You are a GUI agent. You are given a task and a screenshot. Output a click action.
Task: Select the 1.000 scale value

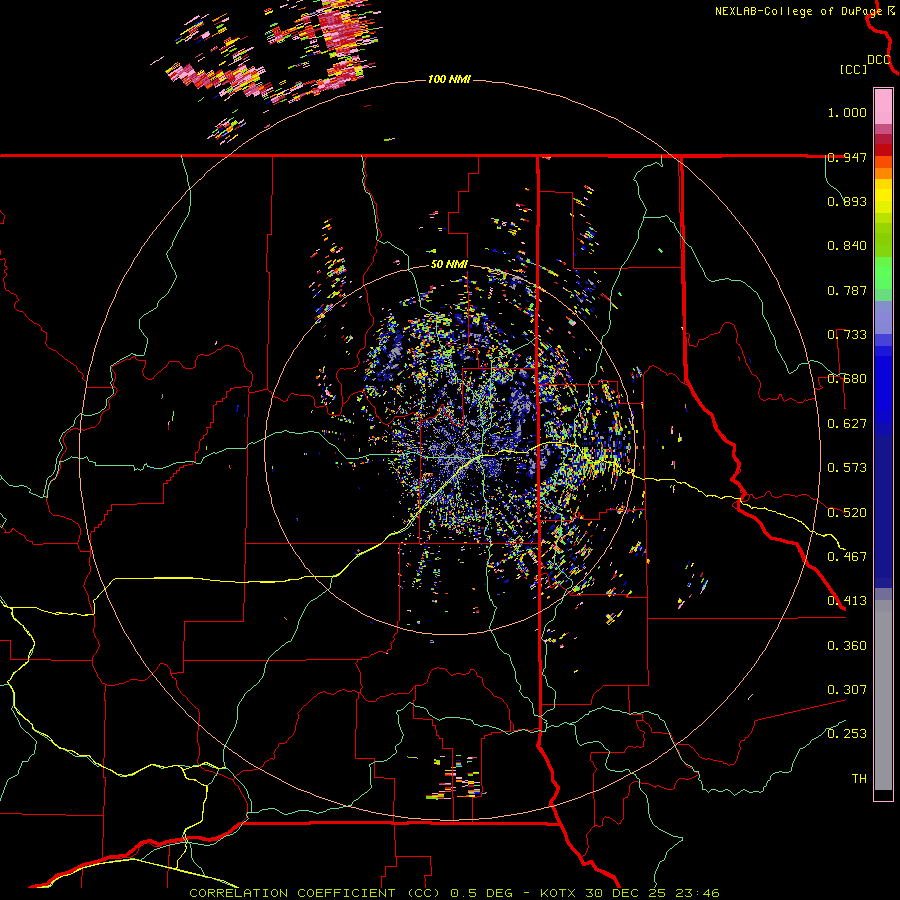(847, 112)
